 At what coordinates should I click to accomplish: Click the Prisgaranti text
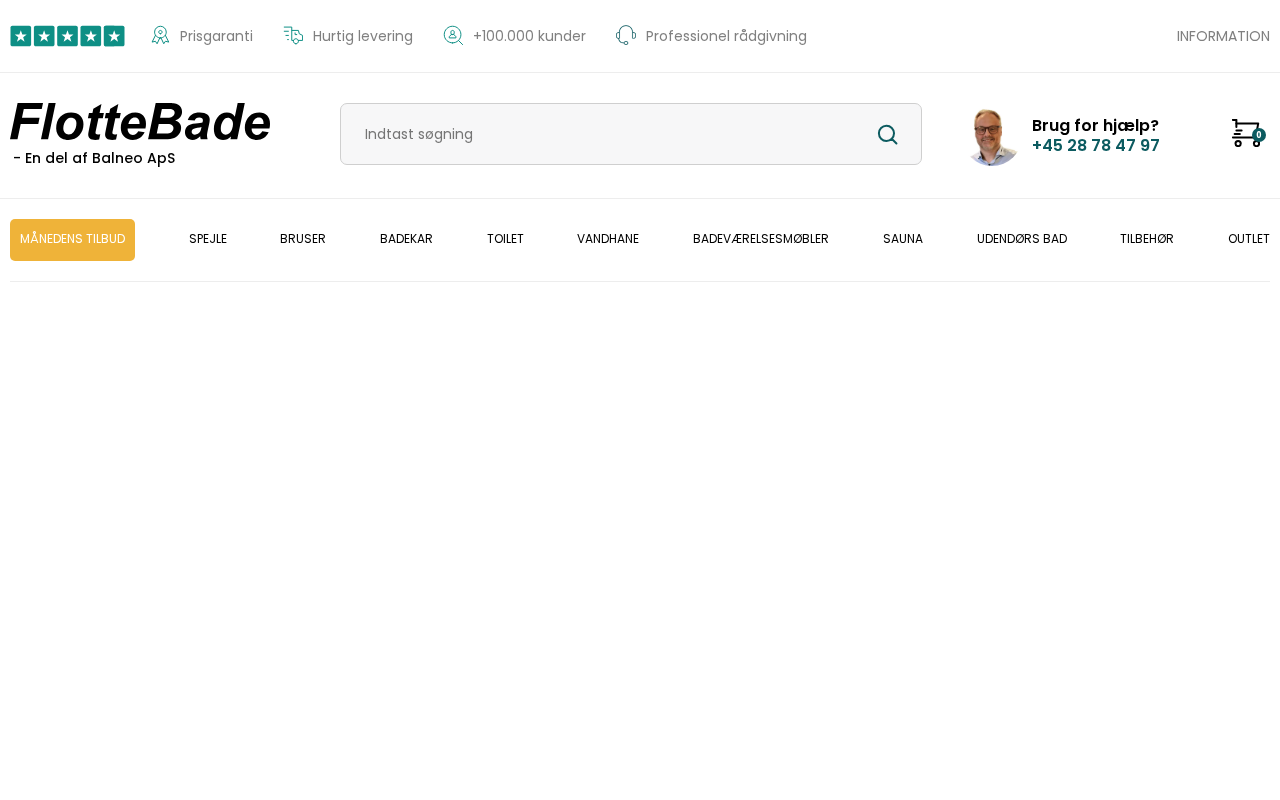[216, 36]
